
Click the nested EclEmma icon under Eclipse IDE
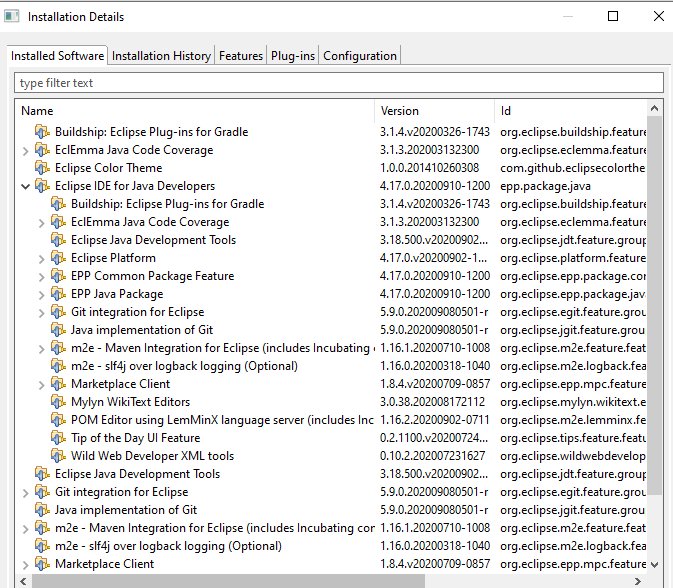click(58, 222)
